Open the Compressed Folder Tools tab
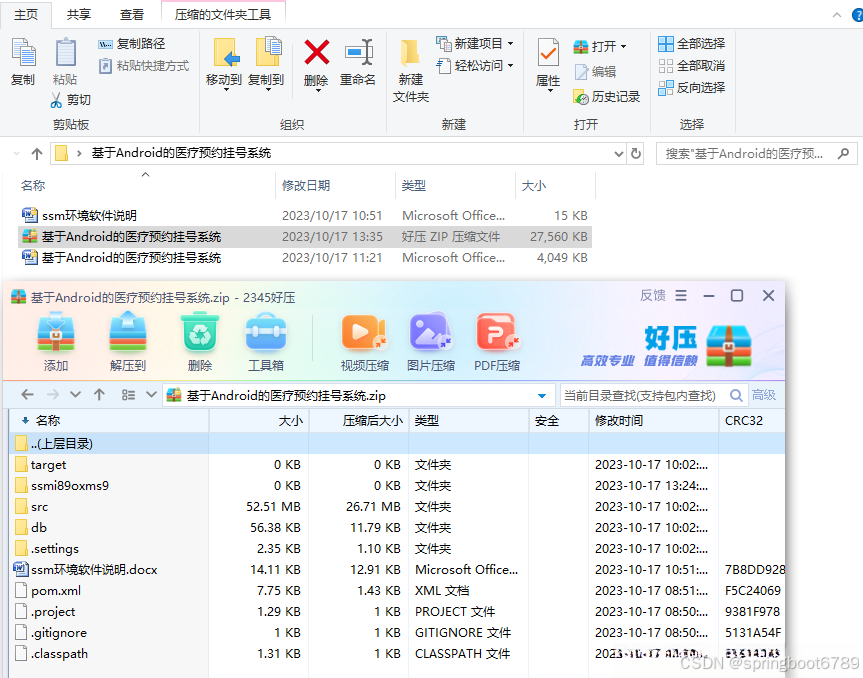Image resolution: width=863 pixels, height=678 pixels. pos(223,15)
